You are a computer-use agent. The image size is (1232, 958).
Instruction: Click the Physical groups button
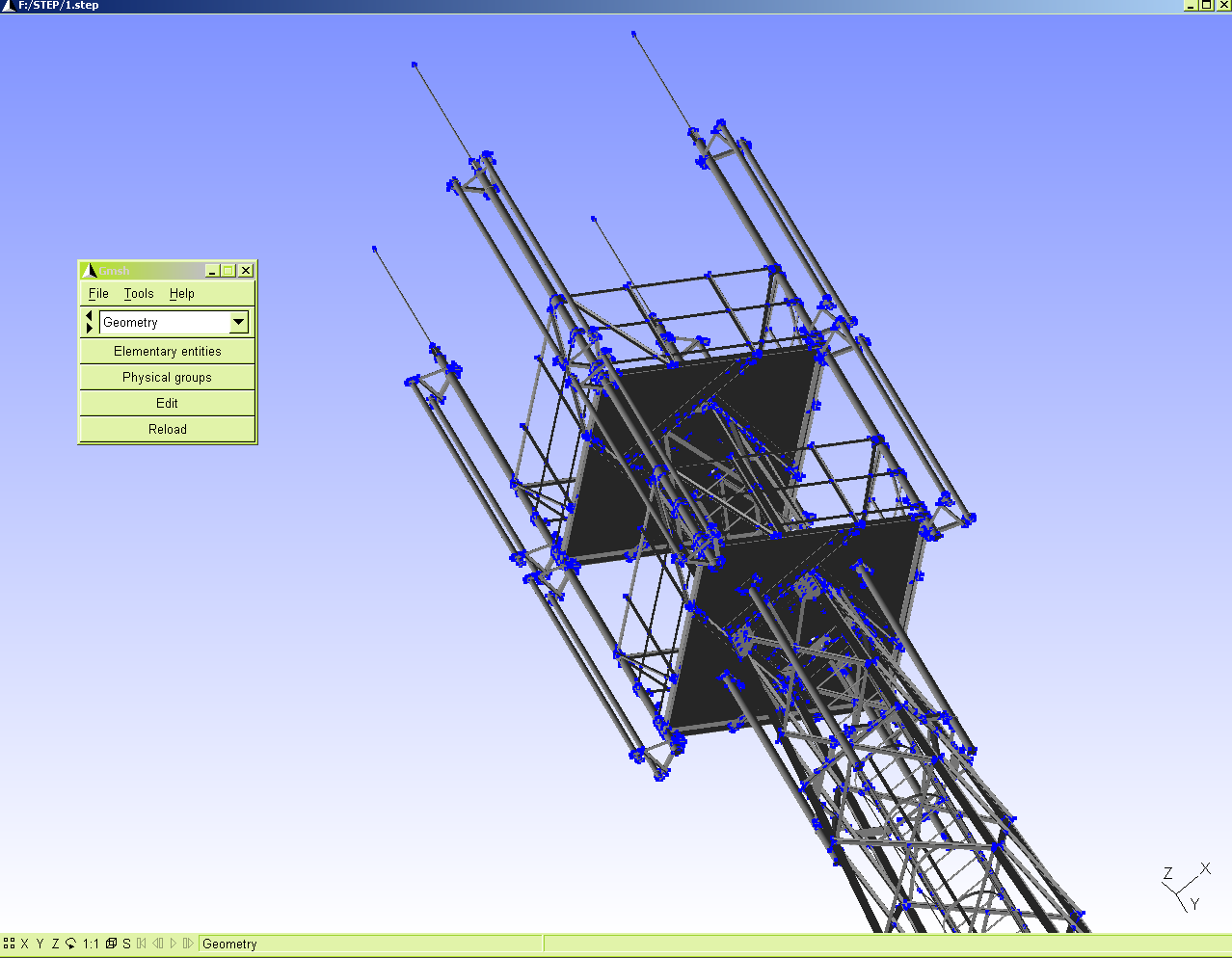coord(167,377)
